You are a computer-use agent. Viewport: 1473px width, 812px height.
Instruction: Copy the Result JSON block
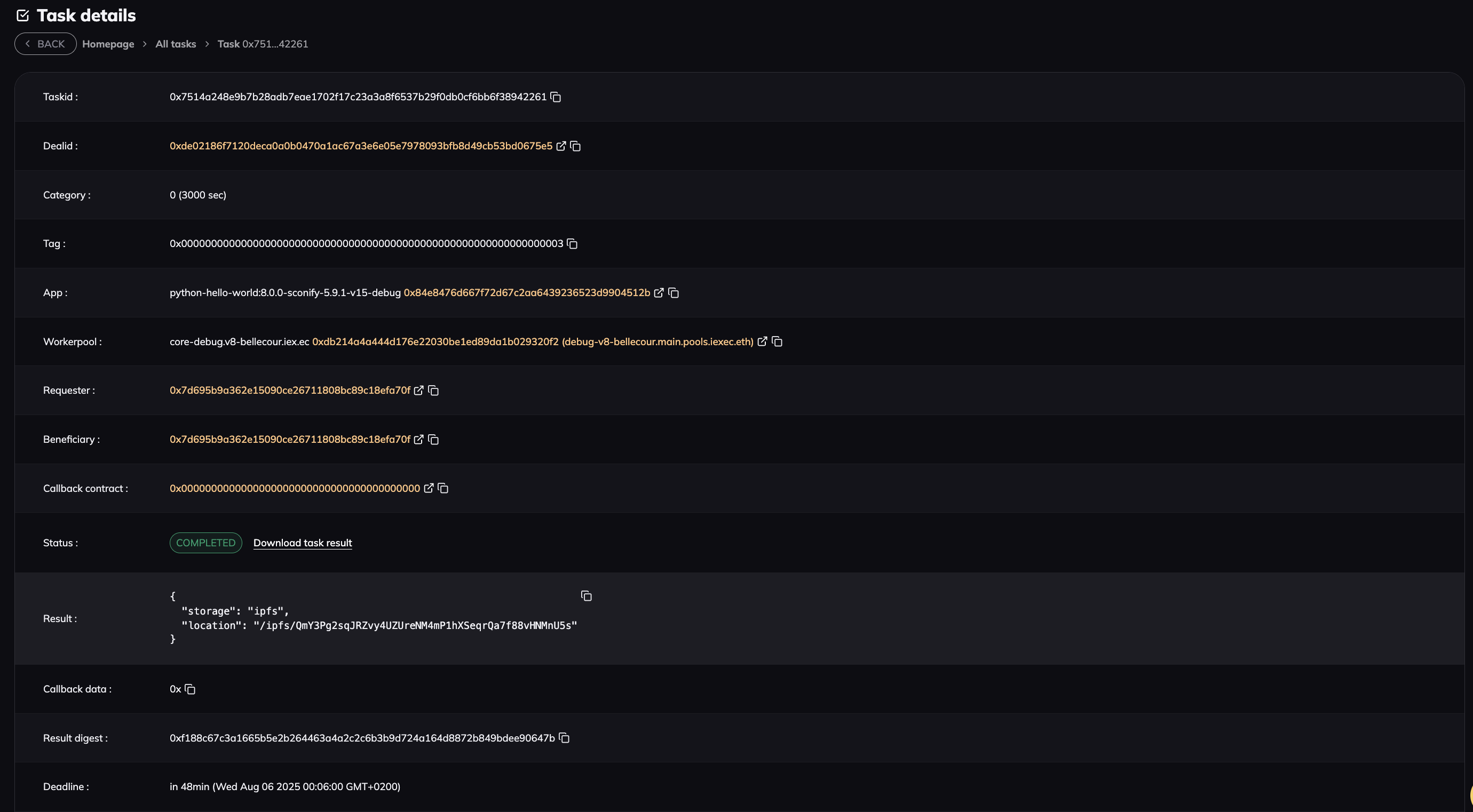pyautogui.click(x=586, y=596)
